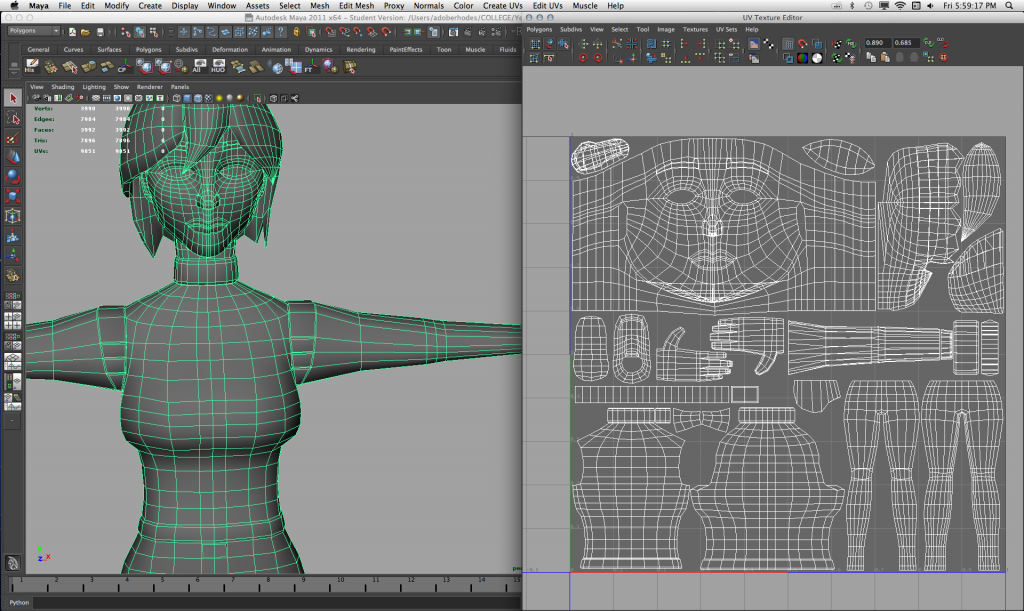The height and width of the screenshot is (611, 1024).
Task: Pick the Scale tool in toolbox
Action: [12, 196]
